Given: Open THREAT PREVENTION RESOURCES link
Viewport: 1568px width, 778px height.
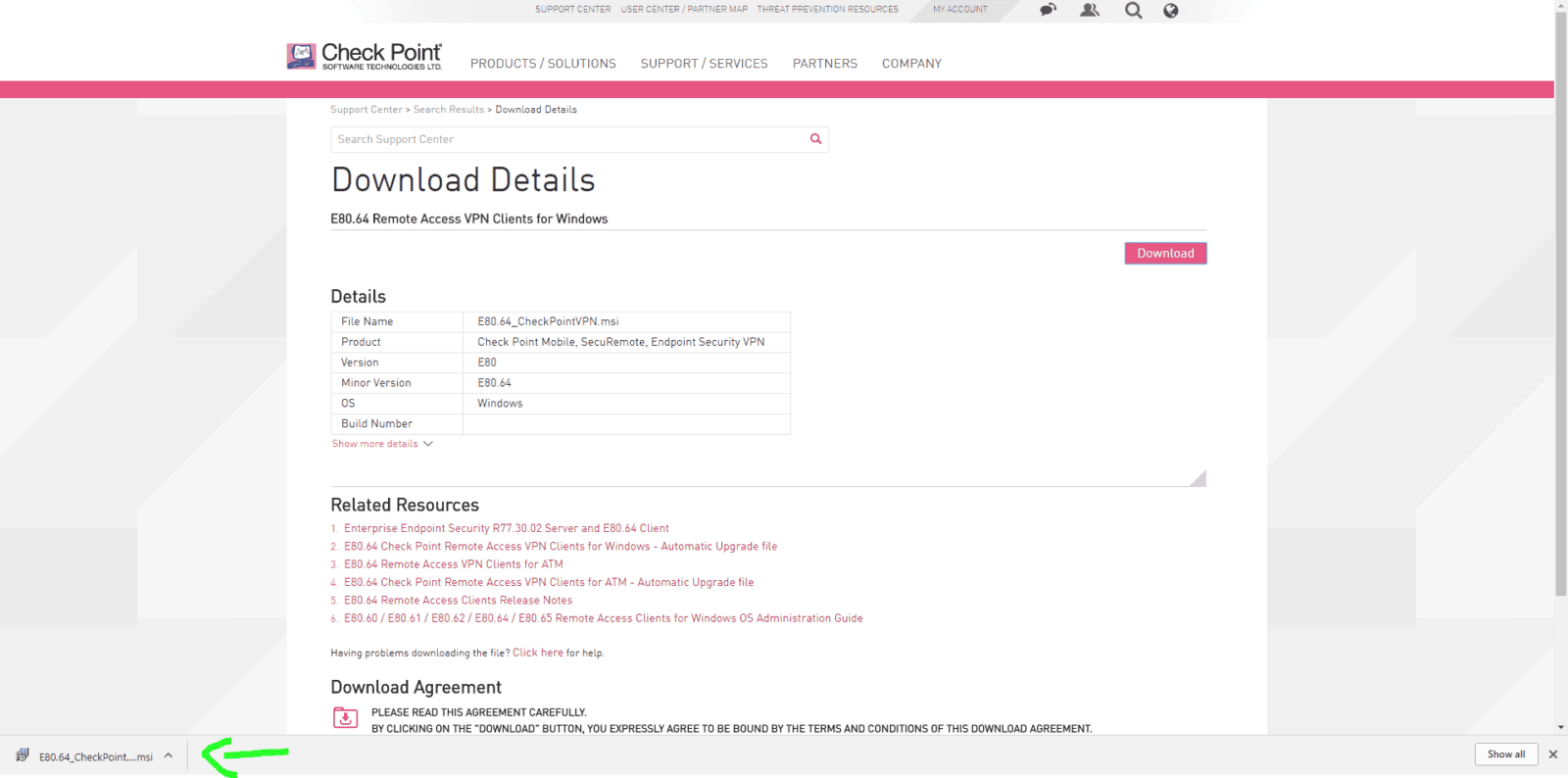Looking at the screenshot, I should [x=827, y=9].
